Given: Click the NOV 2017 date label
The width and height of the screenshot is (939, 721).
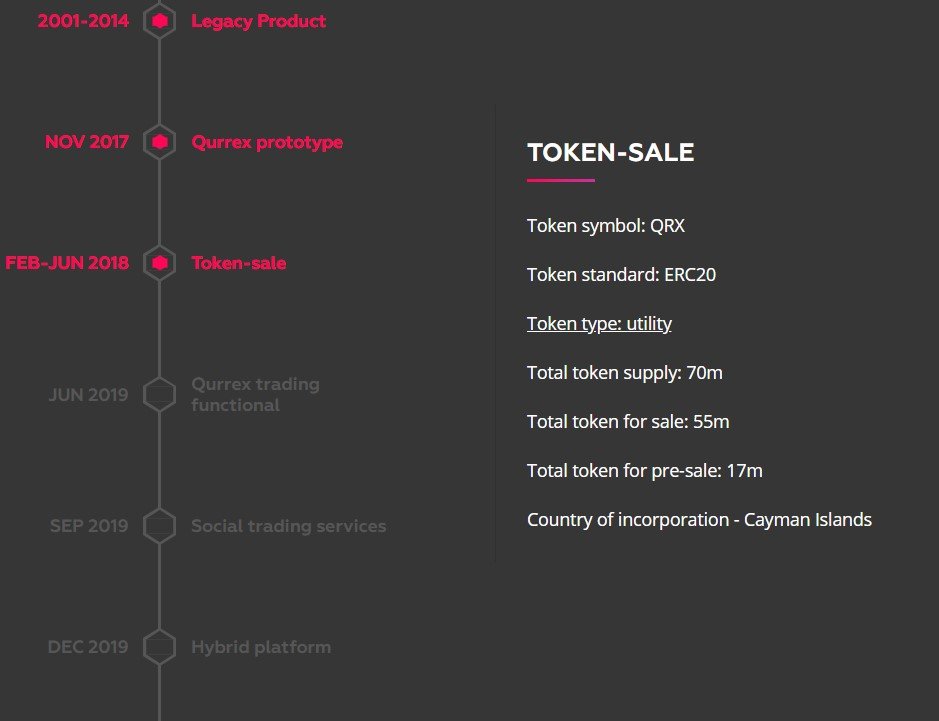Looking at the screenshot, I should [x=87, y=142].
